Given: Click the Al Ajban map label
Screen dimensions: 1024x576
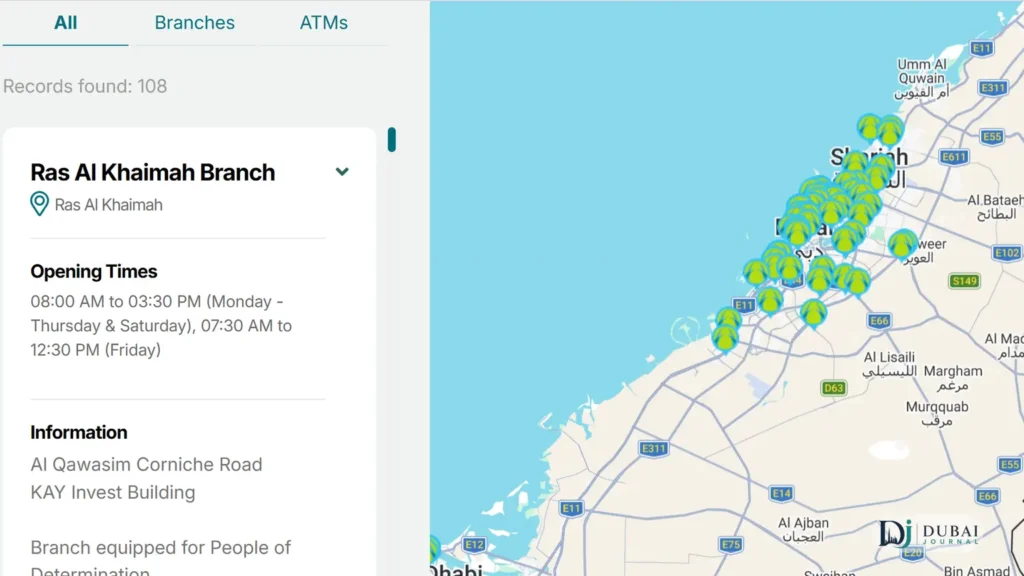Looking at the screenshot, I should (x=803, y=530).
